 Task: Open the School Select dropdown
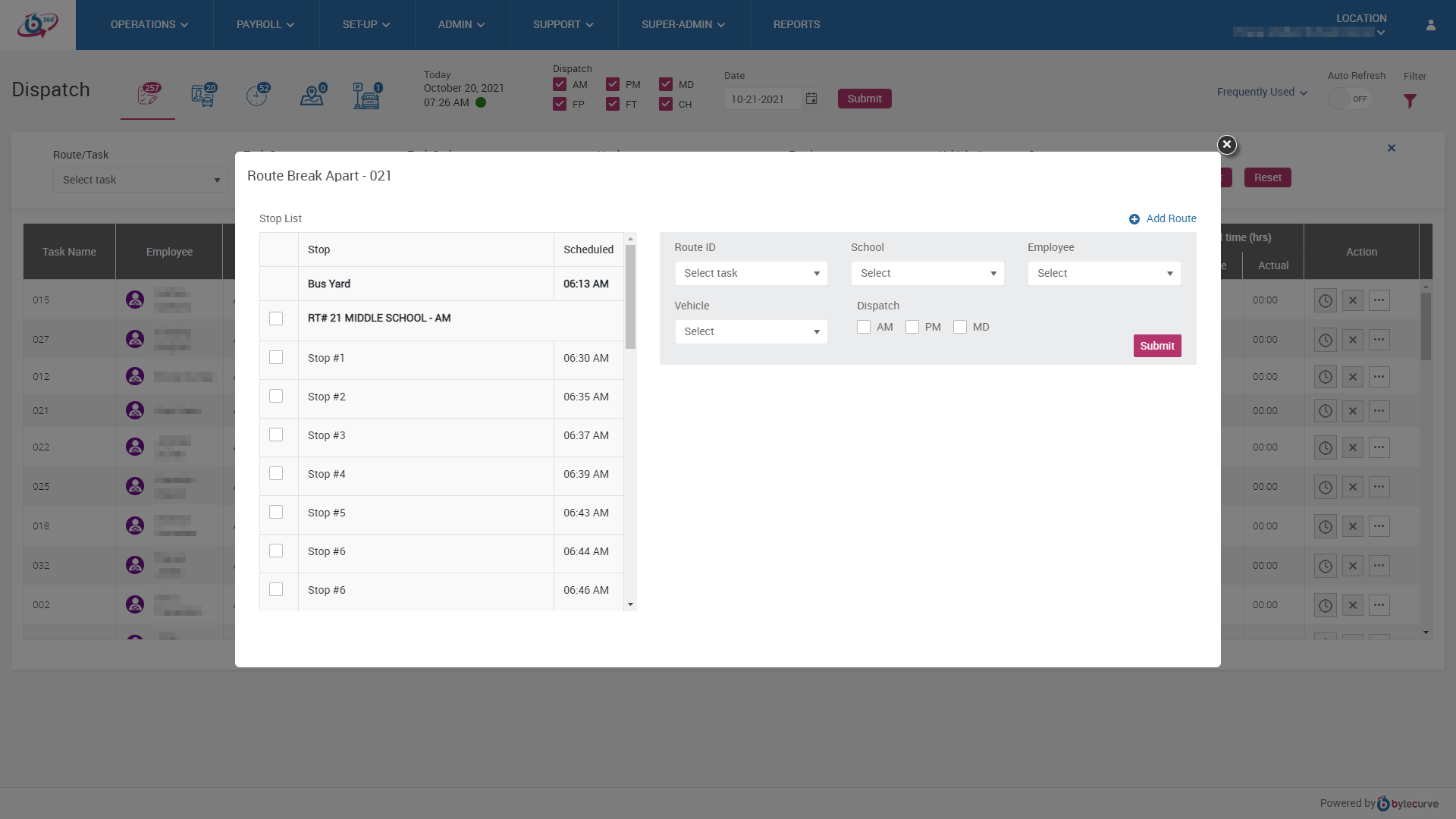click(x=927, y=273)
